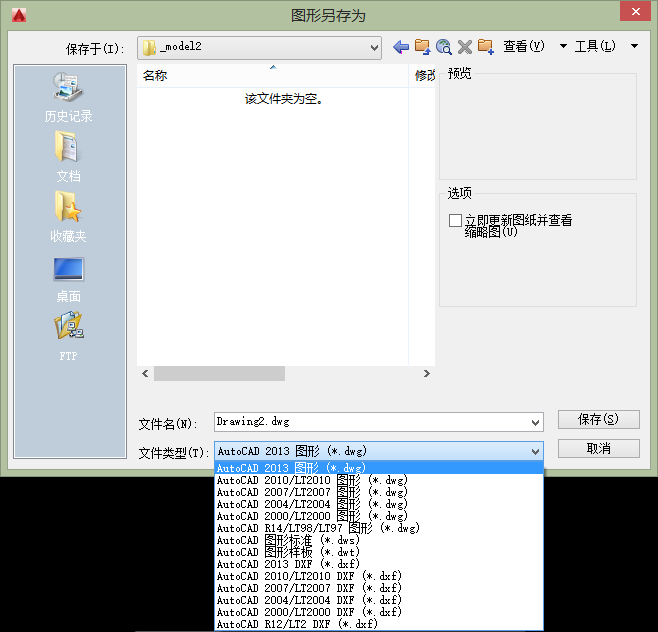Select AutoCAD 2000/LT2000 图形 (*.dwg)
This screenshot has width=658, height=632.
[x=379, y=516]
